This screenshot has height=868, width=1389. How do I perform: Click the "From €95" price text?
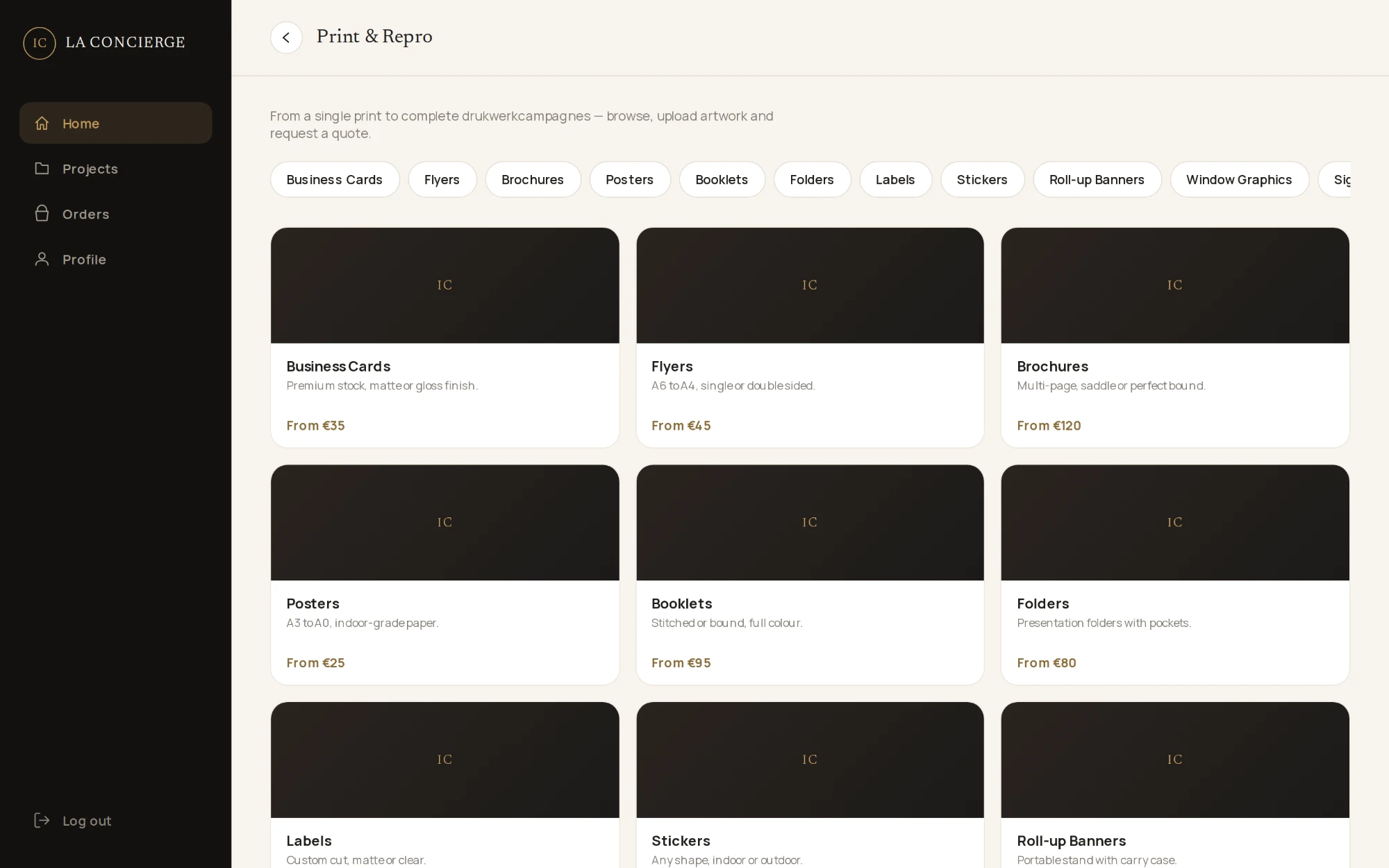coord(681,663)
